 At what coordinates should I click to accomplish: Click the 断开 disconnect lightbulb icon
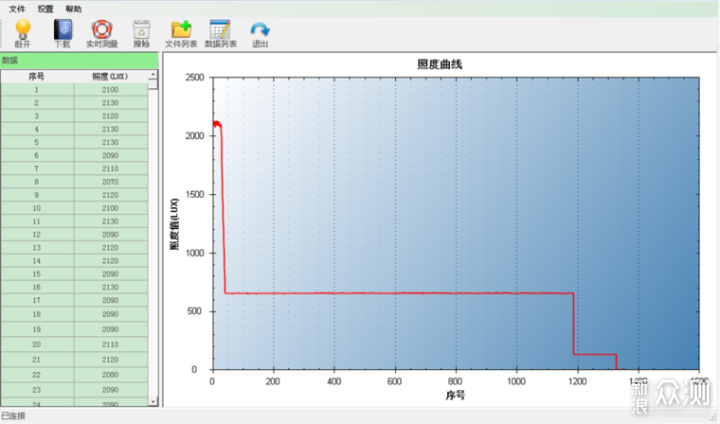[22, 30]
